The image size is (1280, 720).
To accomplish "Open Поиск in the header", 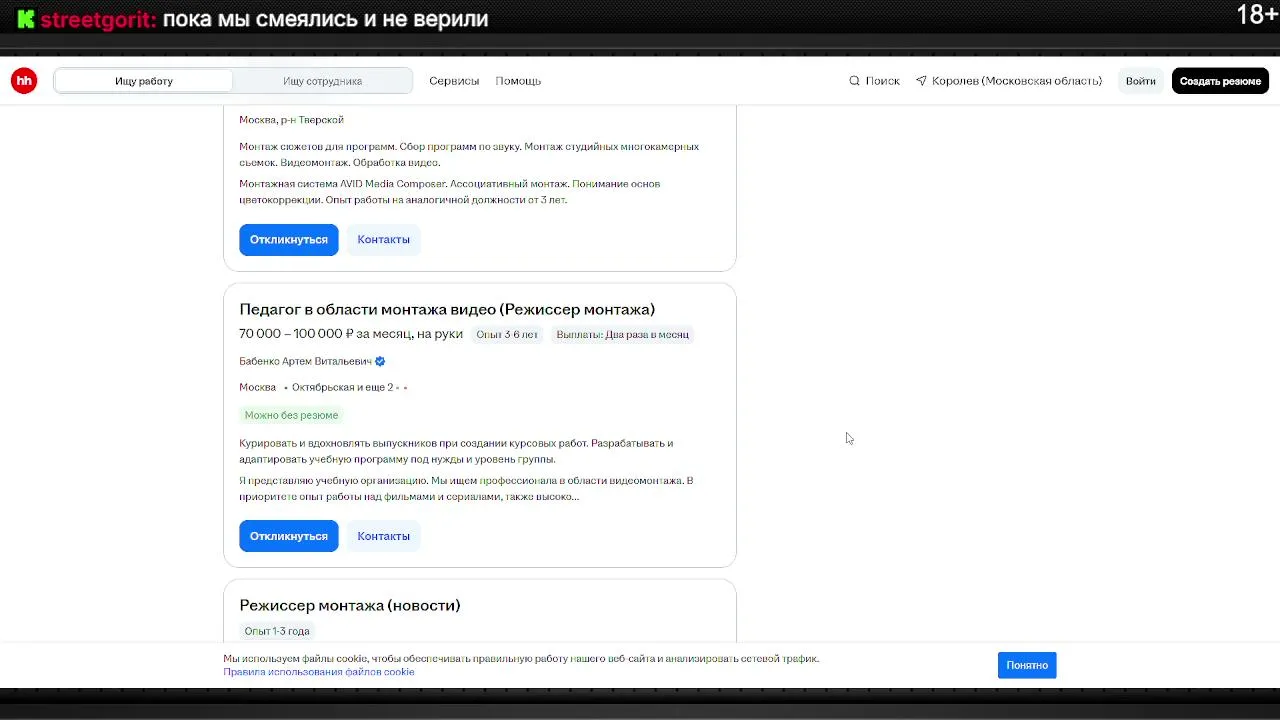I will (874, 81).
